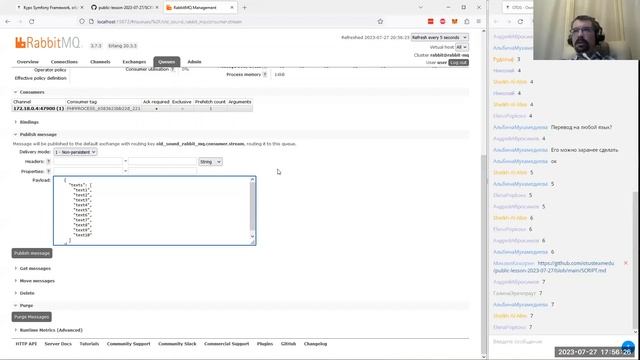640x360 pixels.
Task: Open the browser extensions puzzle icon
Action: coord(467,21)
